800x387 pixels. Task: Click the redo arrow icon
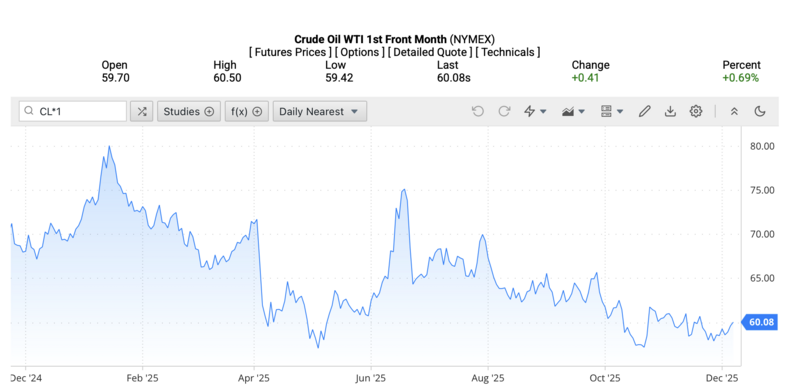coord(504,111)
